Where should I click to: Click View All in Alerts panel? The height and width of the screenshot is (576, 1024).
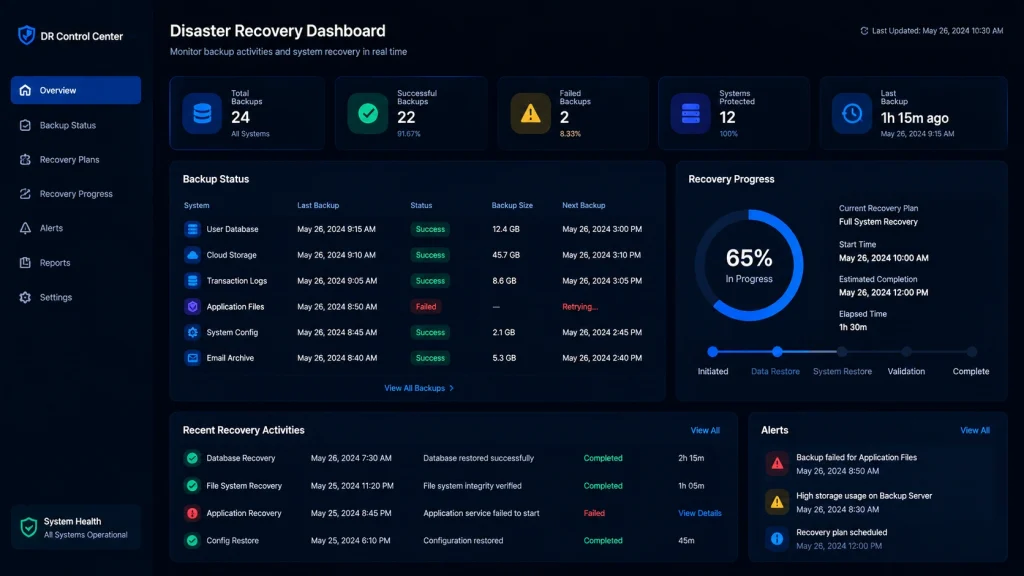(x=974, y=430)
